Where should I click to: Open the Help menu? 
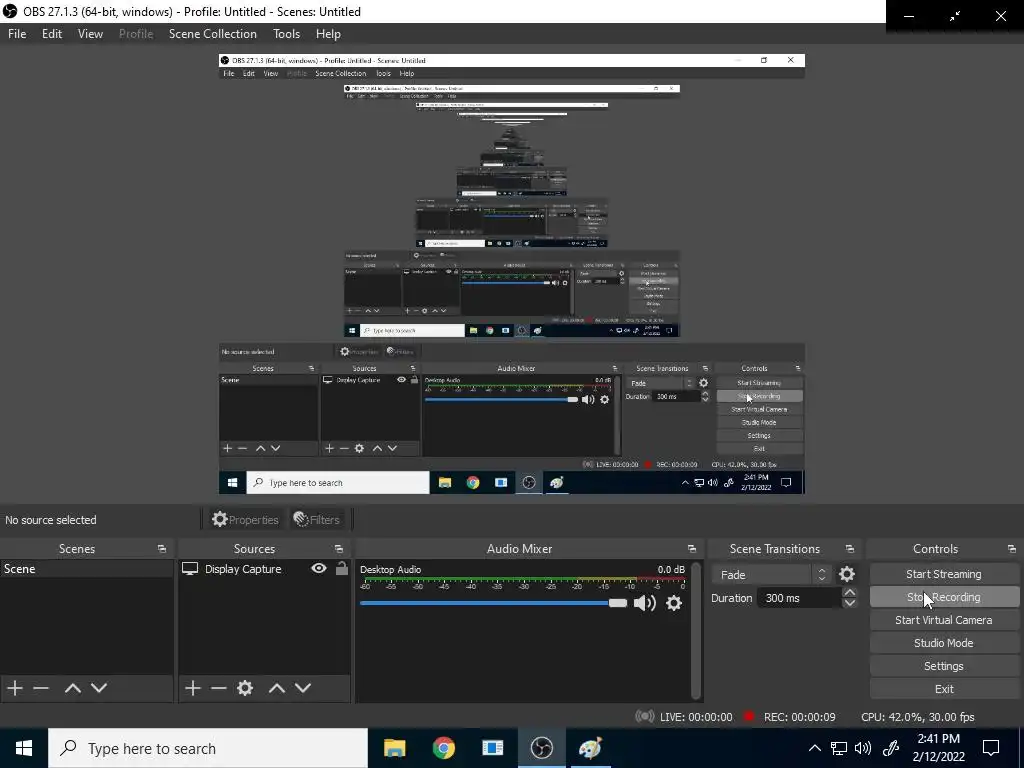coord(328,34)
